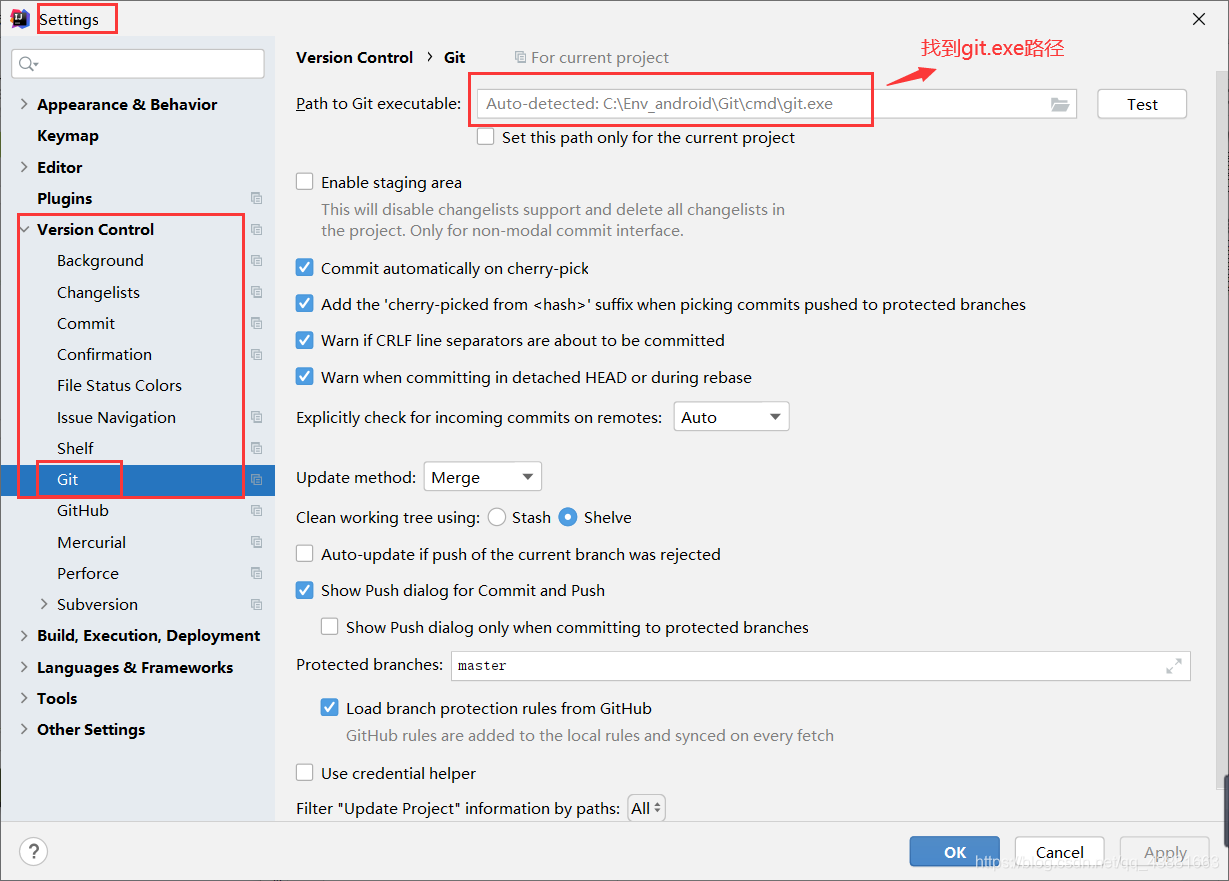Click project-level icon next to Version Control
1229x881 pixels.
(x=256, y=229)
